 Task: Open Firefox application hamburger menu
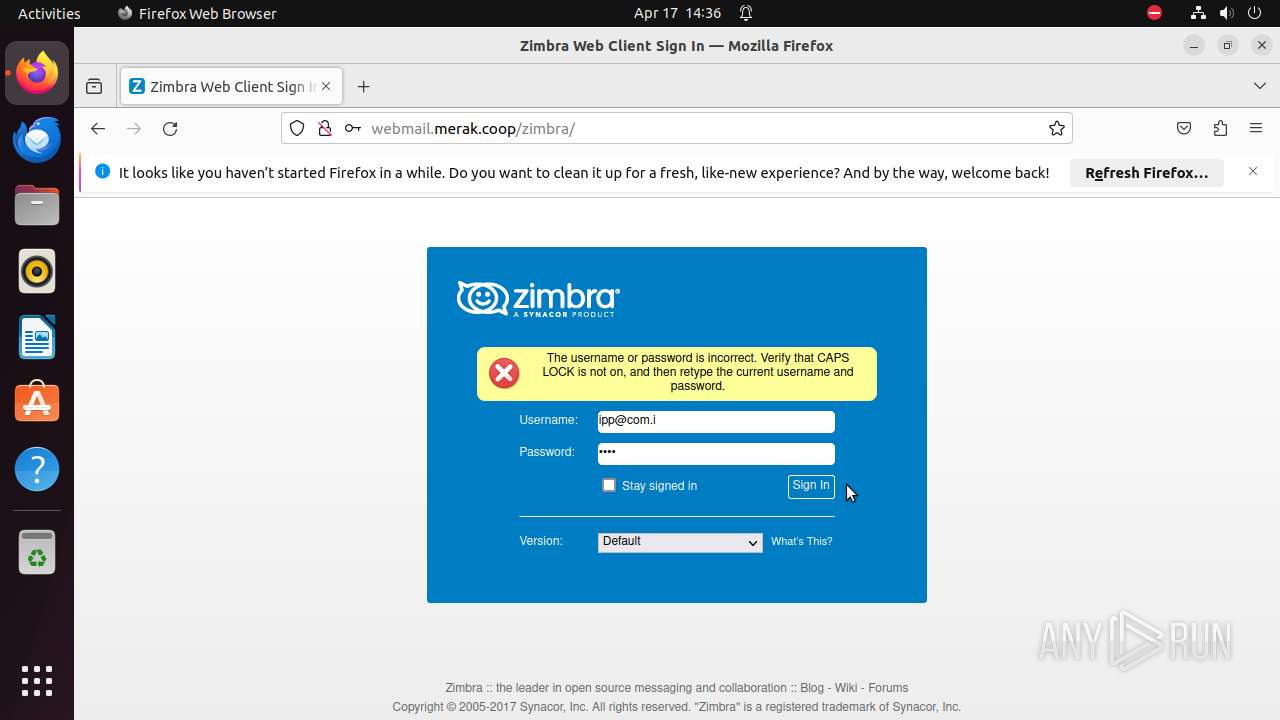point(1256,129)
